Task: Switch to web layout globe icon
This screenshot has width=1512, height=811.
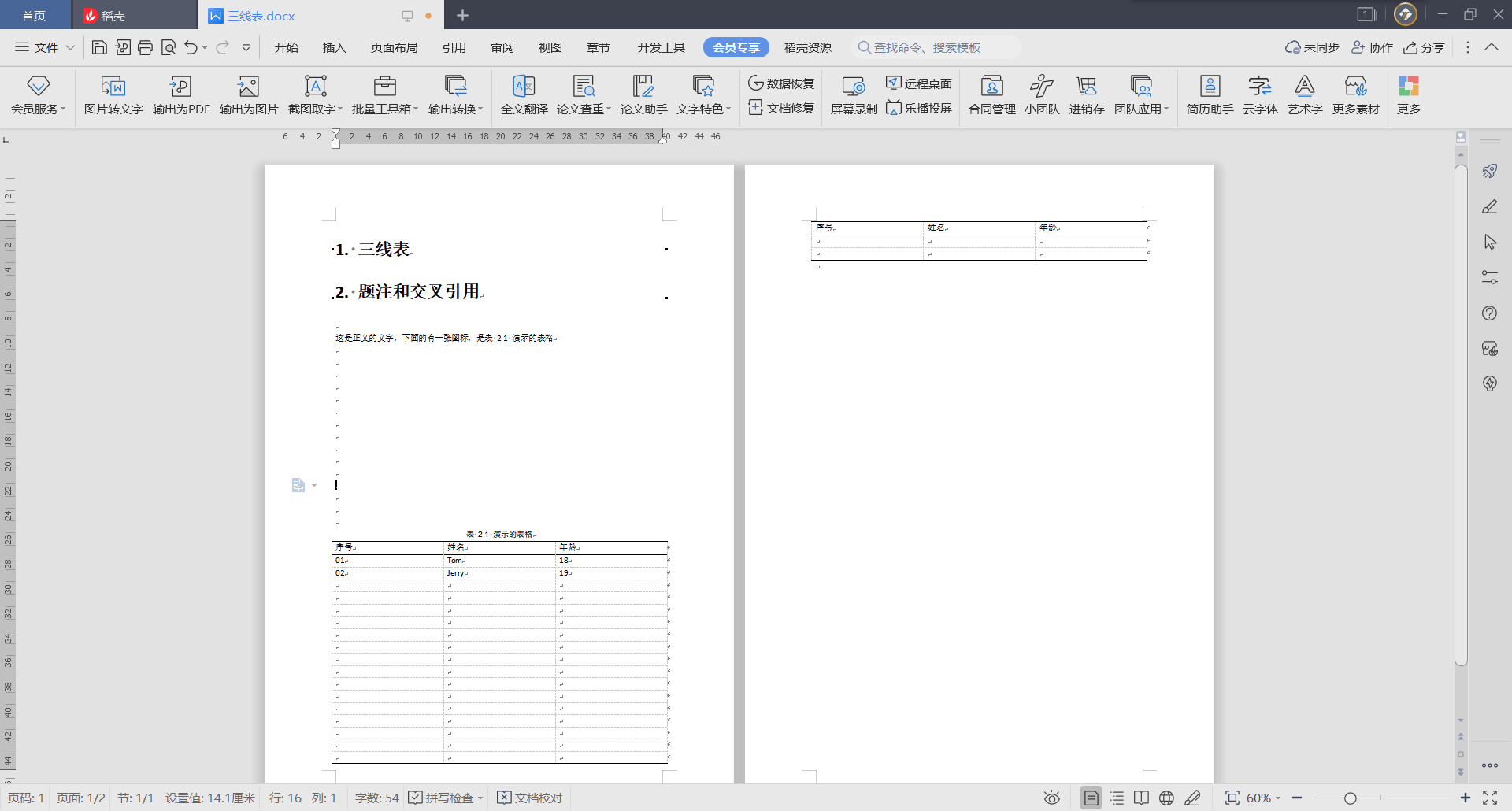Action: (x=1167, y=798)
